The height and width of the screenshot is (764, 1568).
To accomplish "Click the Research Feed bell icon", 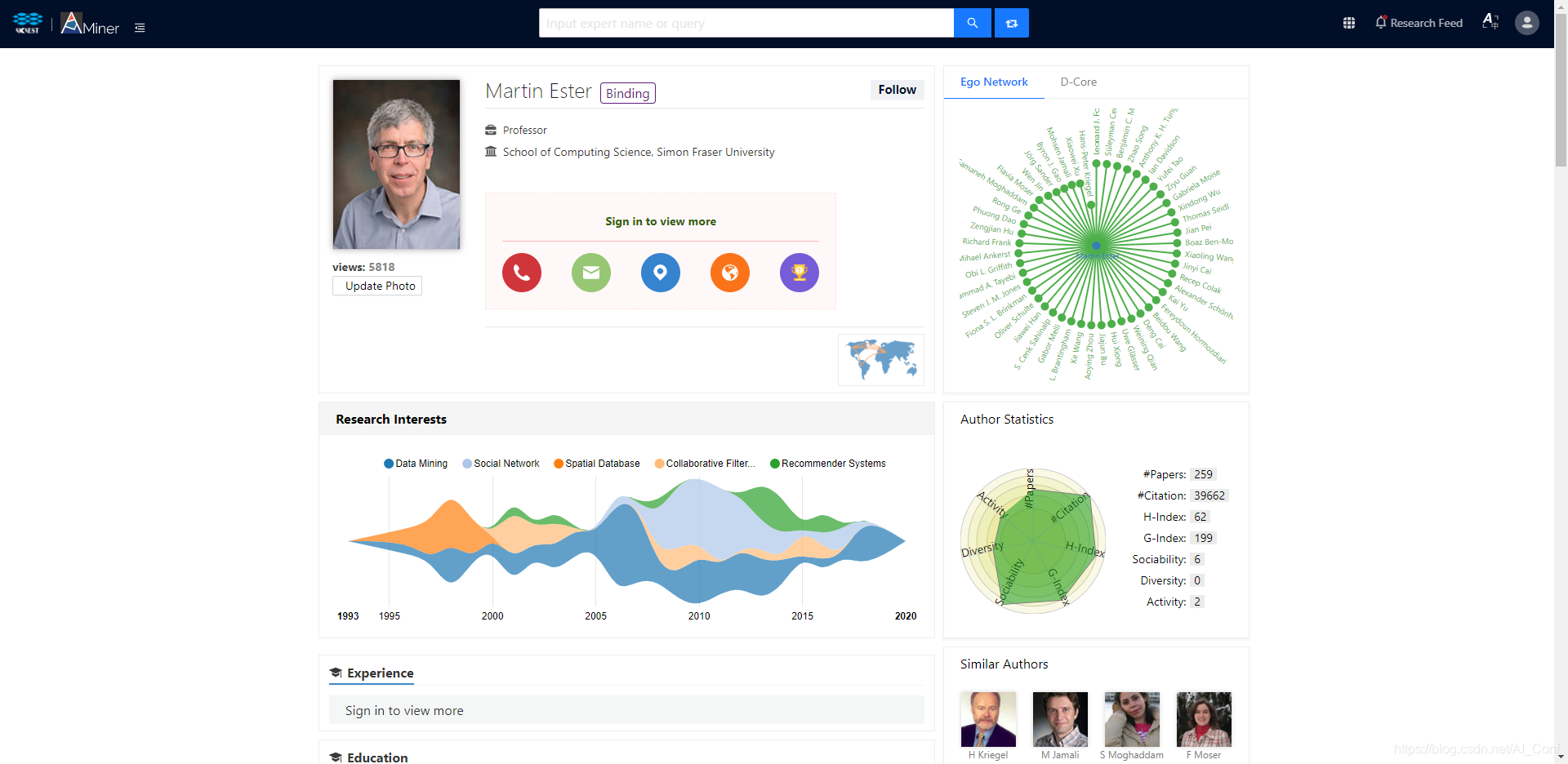I will (1381, 23).
